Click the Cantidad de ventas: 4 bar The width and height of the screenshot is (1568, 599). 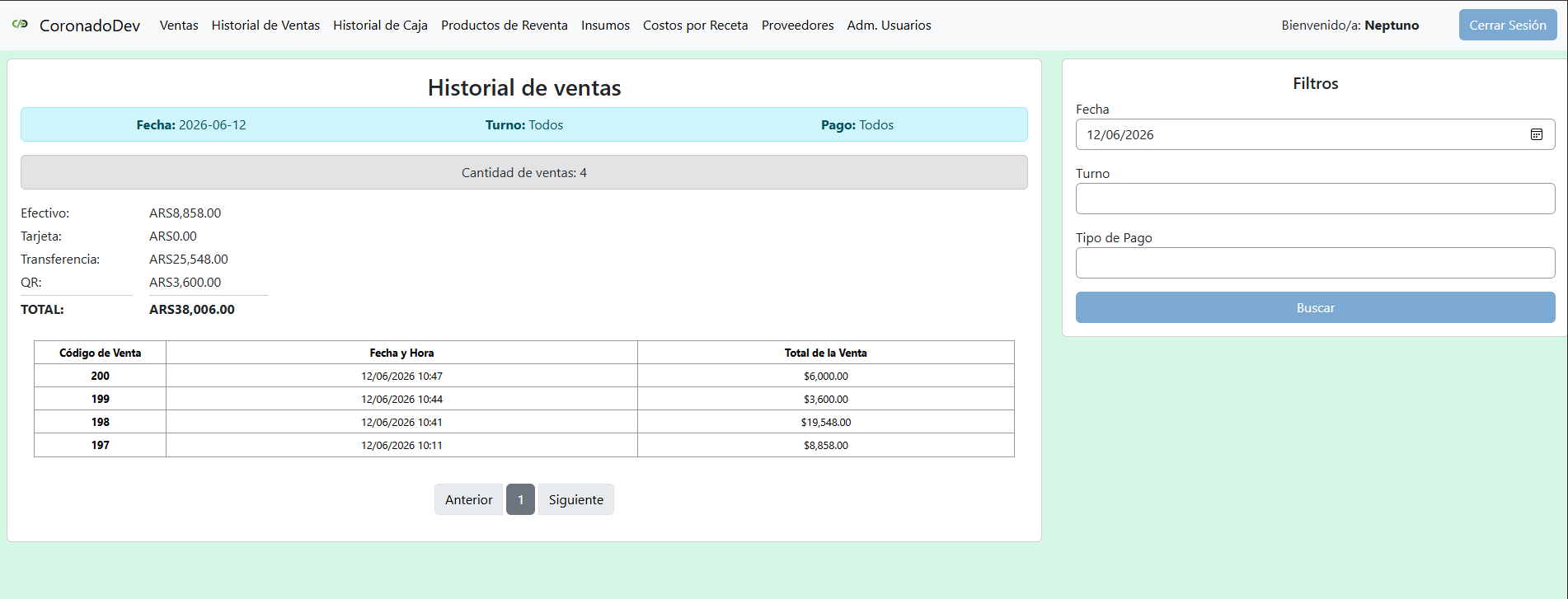(524, 172)
